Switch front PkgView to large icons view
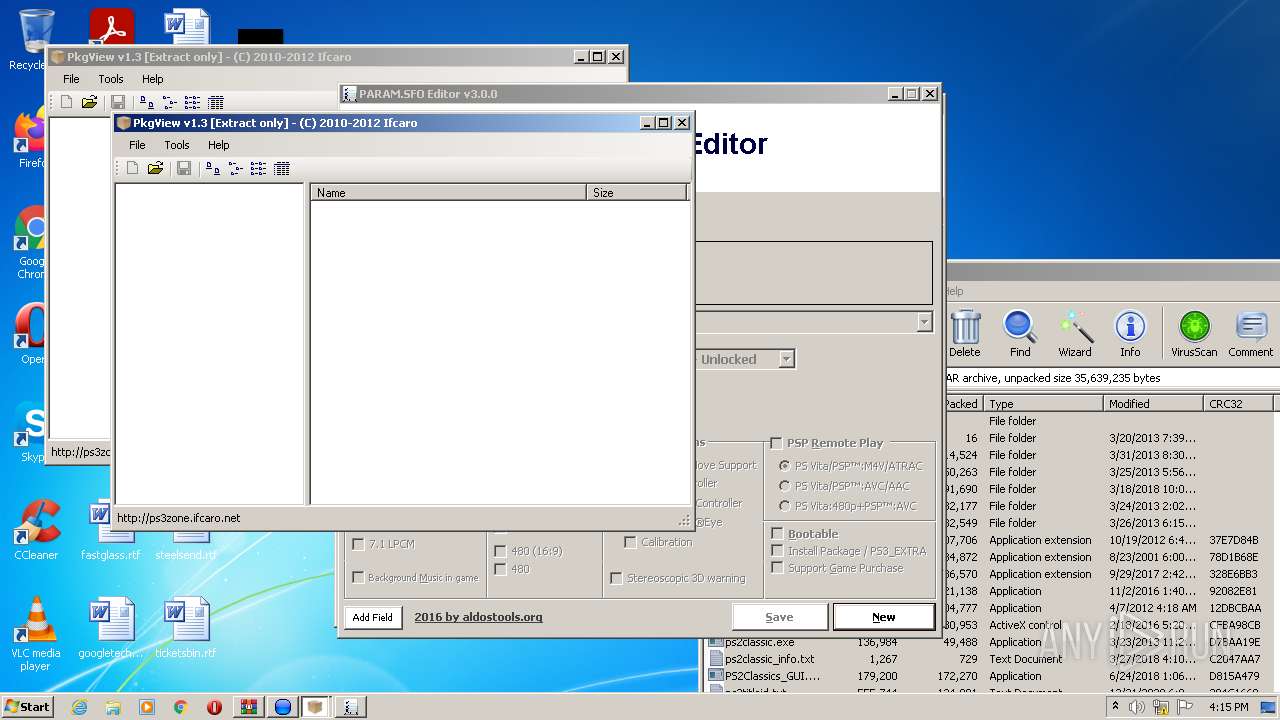The width and height of the screenshot is (1280, 720). tap(213, 168)
